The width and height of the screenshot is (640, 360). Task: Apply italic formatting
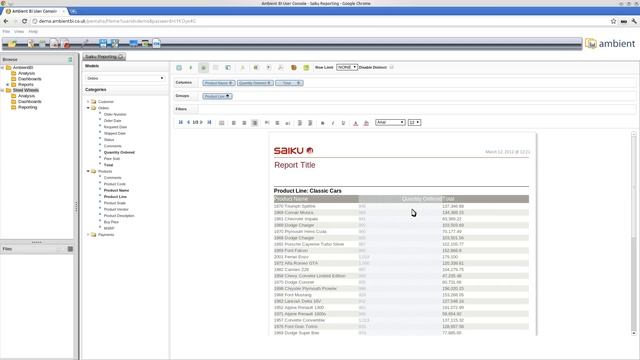coord(333,123)
